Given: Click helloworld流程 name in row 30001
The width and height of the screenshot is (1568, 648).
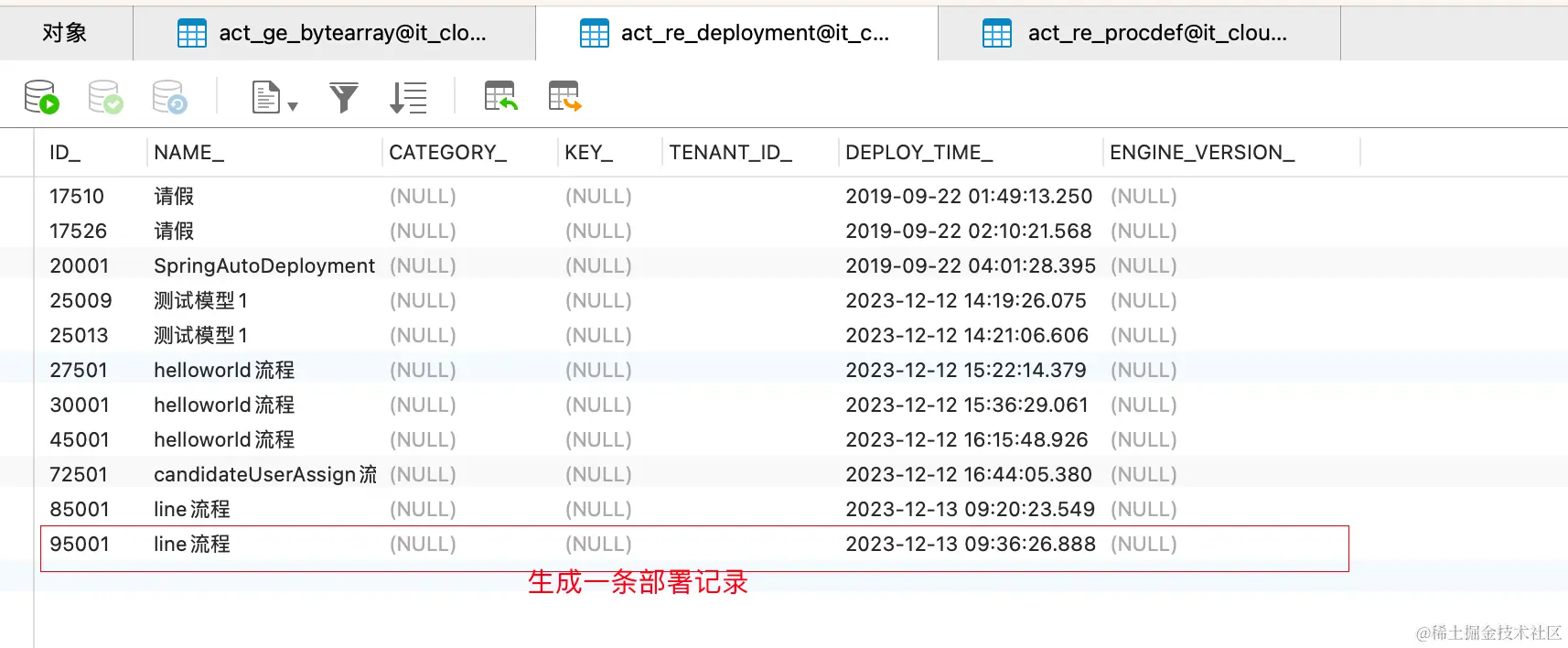Looking at the screenshot, I should coord(224,405).
